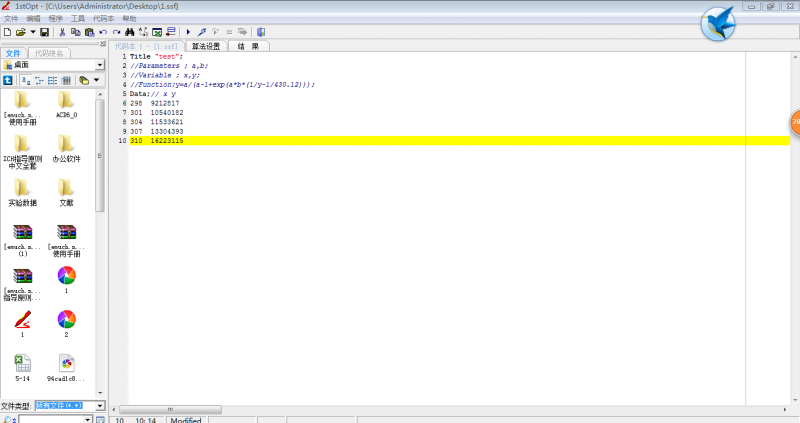Click the Excel spreadsheet toolbar icon
Viewport: 800px width, 423px height.
[157, 32]
